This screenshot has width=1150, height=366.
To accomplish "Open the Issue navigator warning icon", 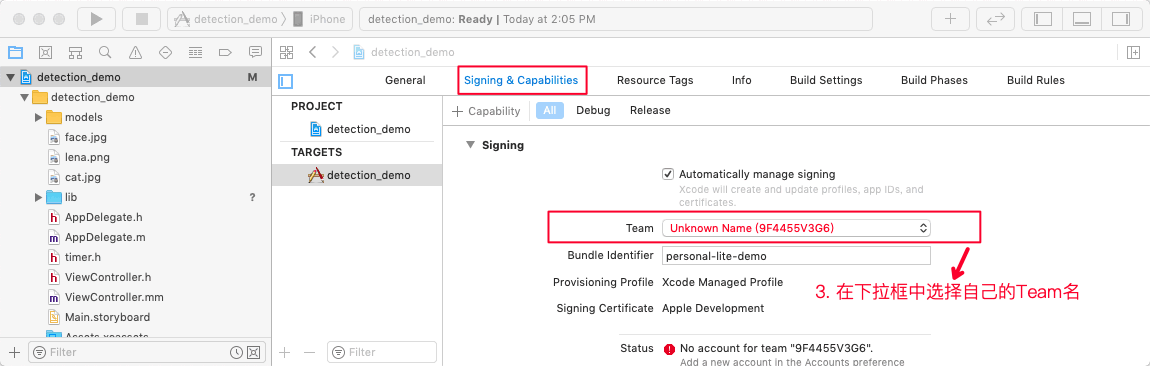I will 135,52.
